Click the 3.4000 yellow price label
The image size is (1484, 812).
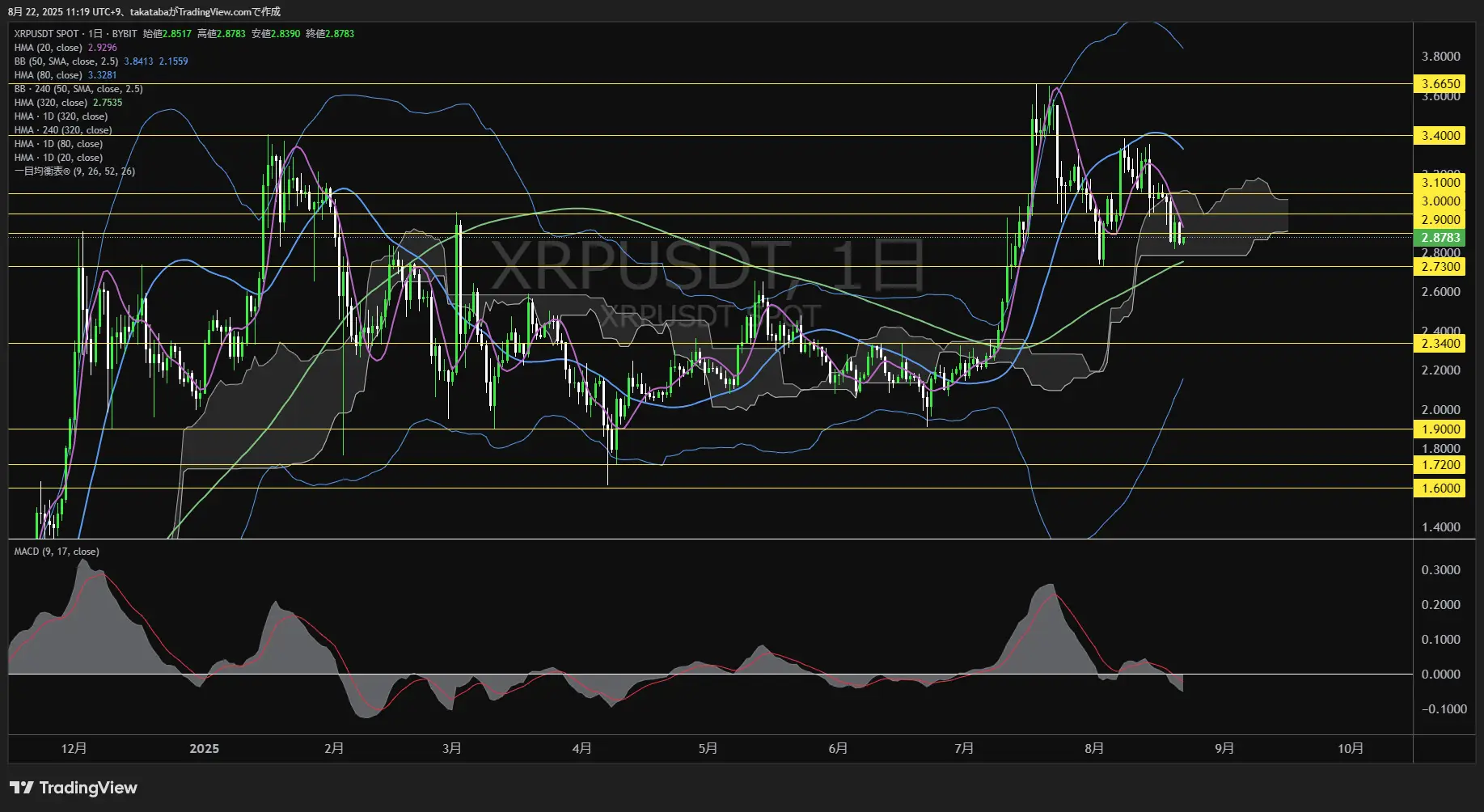[1440, 135]
